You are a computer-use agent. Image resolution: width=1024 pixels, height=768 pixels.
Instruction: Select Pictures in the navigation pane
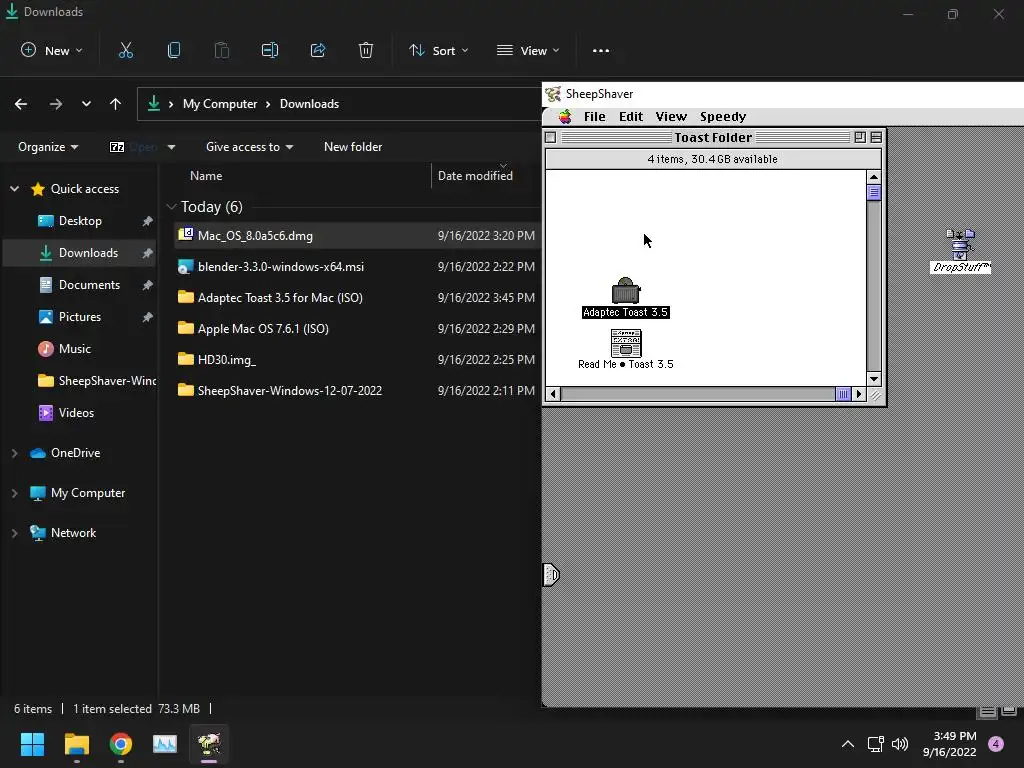(80, 317)
